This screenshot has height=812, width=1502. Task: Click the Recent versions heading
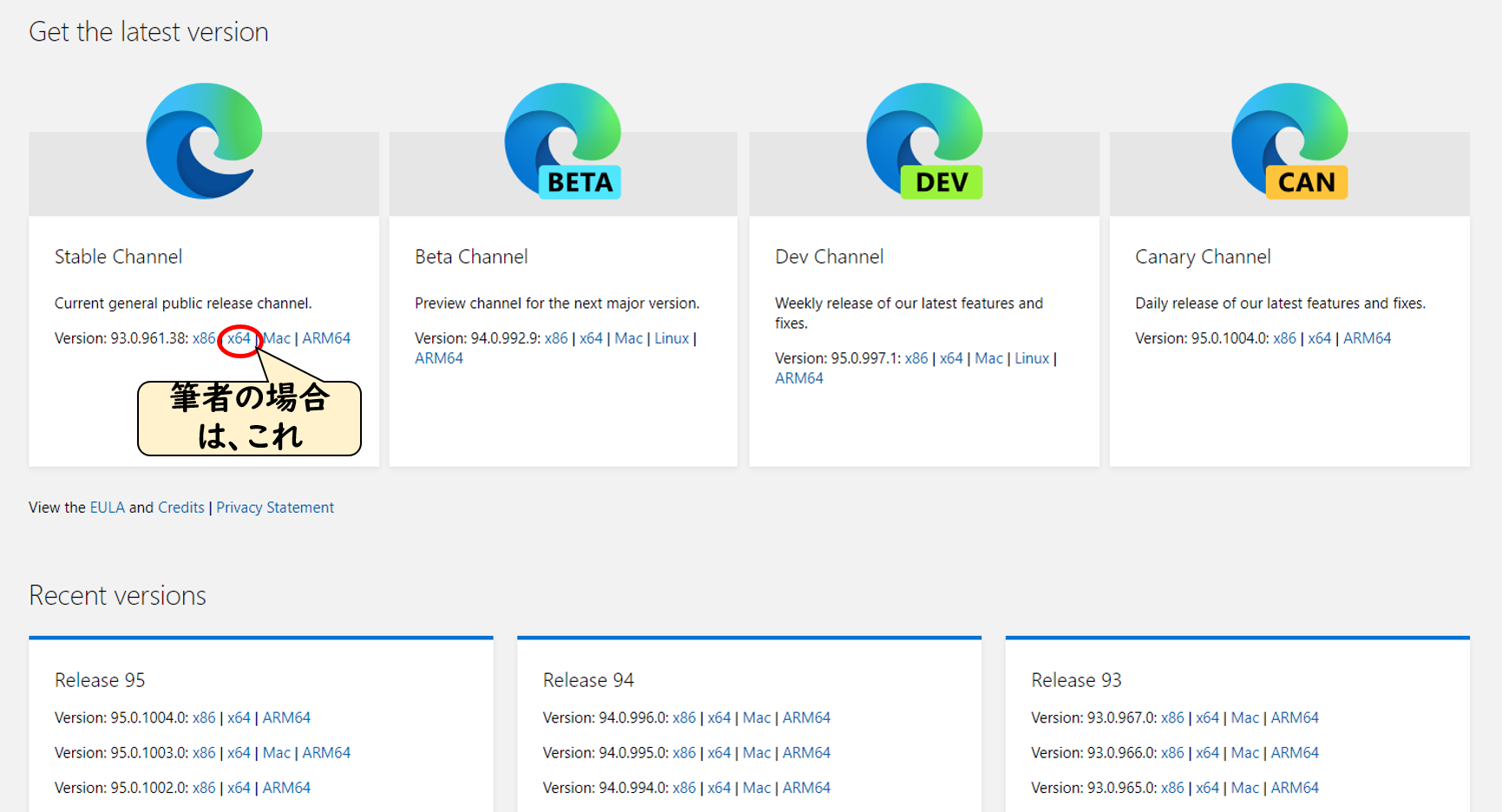(118, 596)
